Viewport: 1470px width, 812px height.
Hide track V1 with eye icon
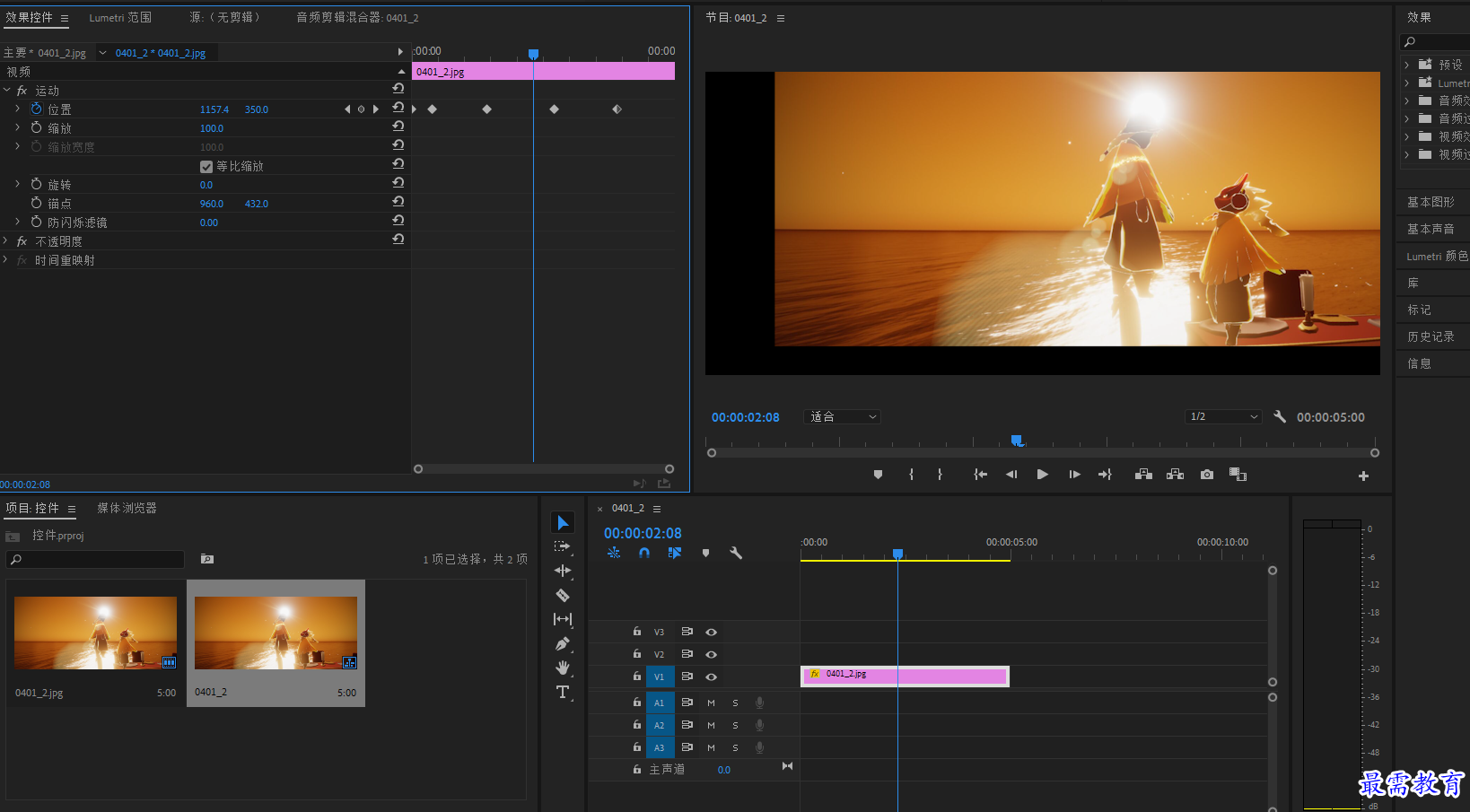coord(711,677)
